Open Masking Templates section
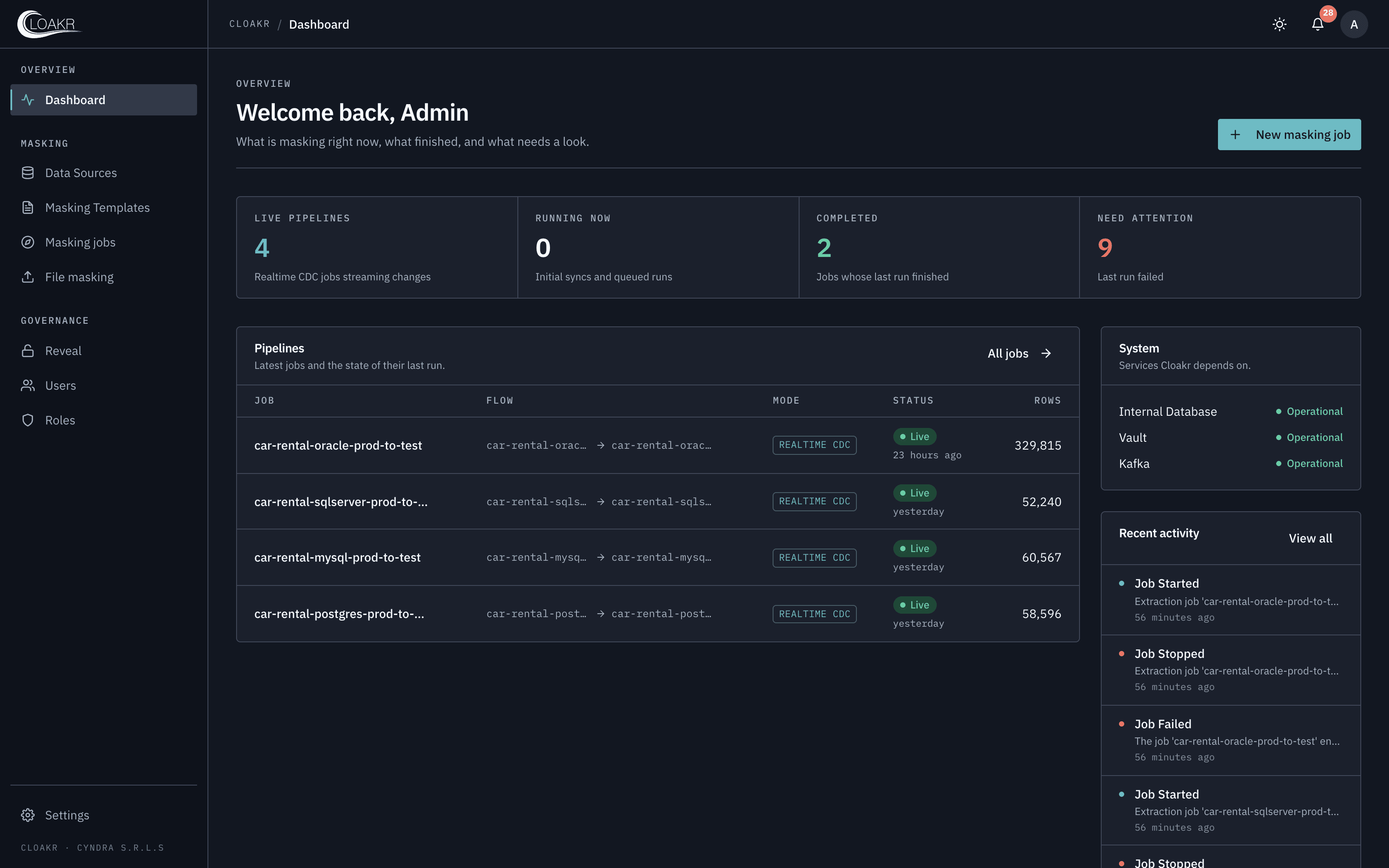 103,207
